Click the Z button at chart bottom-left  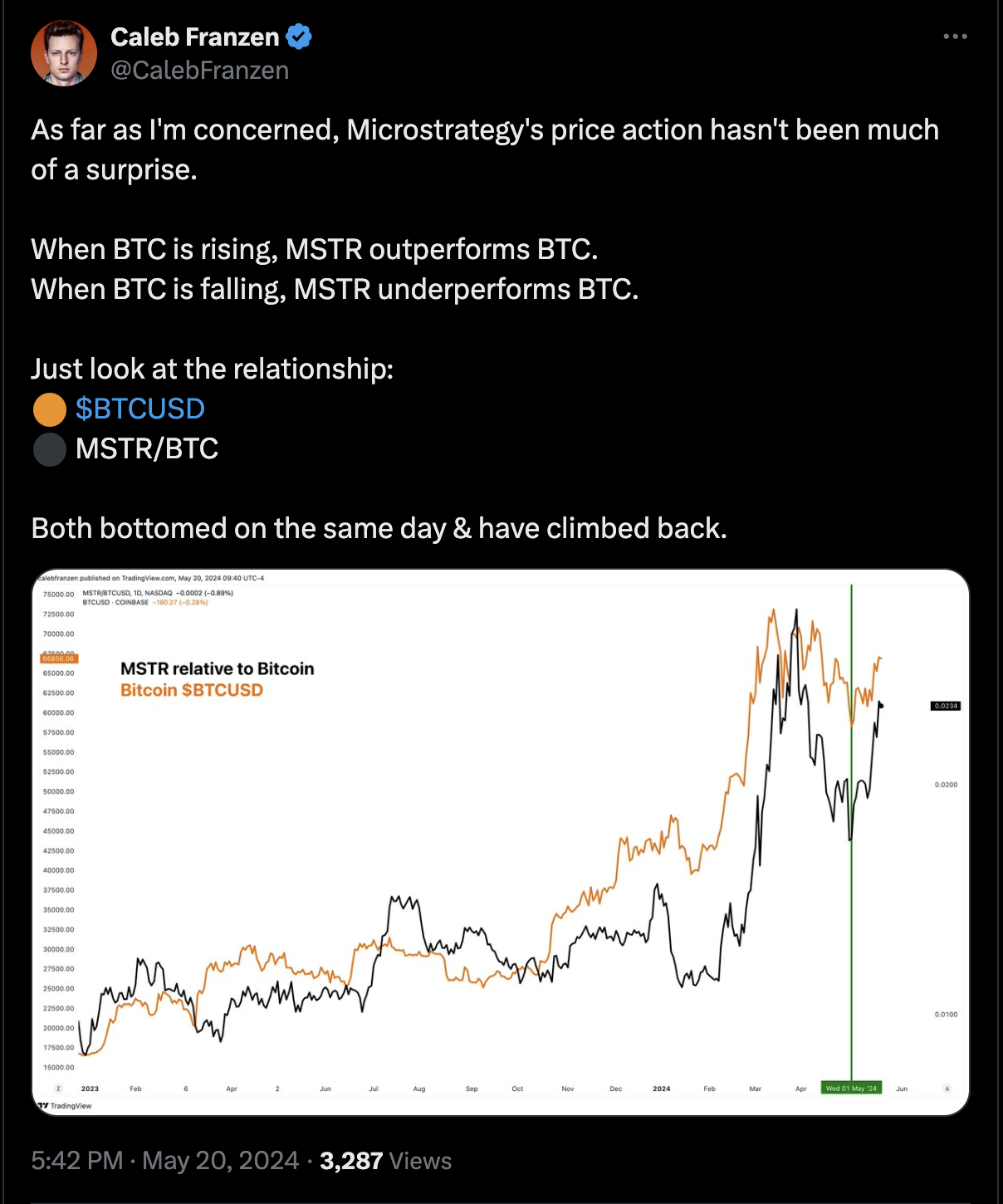click(58, 1089)
